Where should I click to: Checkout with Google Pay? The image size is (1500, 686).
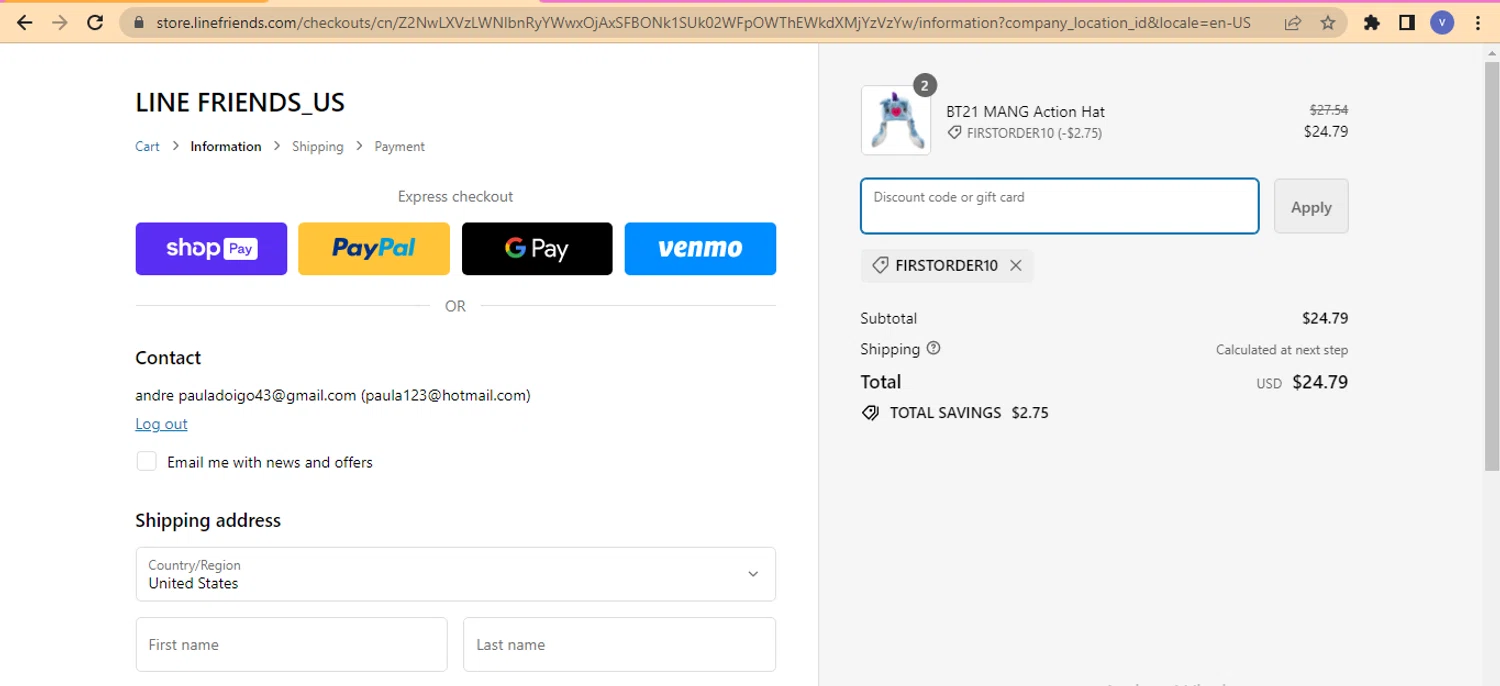click(537, 248)
